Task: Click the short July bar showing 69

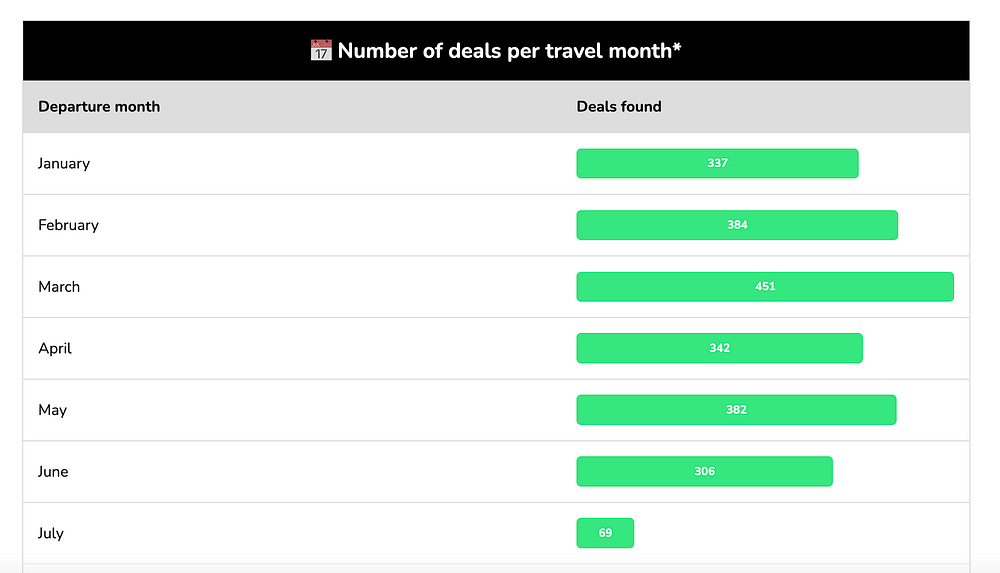Action: point(605,533)
